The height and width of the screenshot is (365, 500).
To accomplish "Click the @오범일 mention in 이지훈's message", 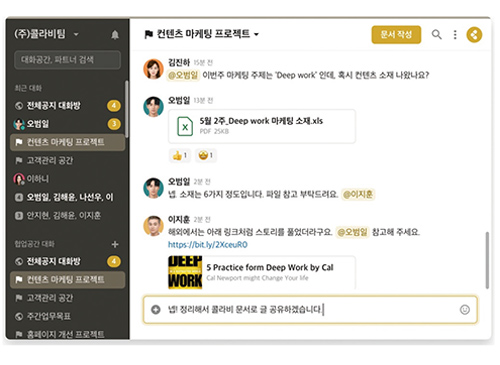I will 352,232.
